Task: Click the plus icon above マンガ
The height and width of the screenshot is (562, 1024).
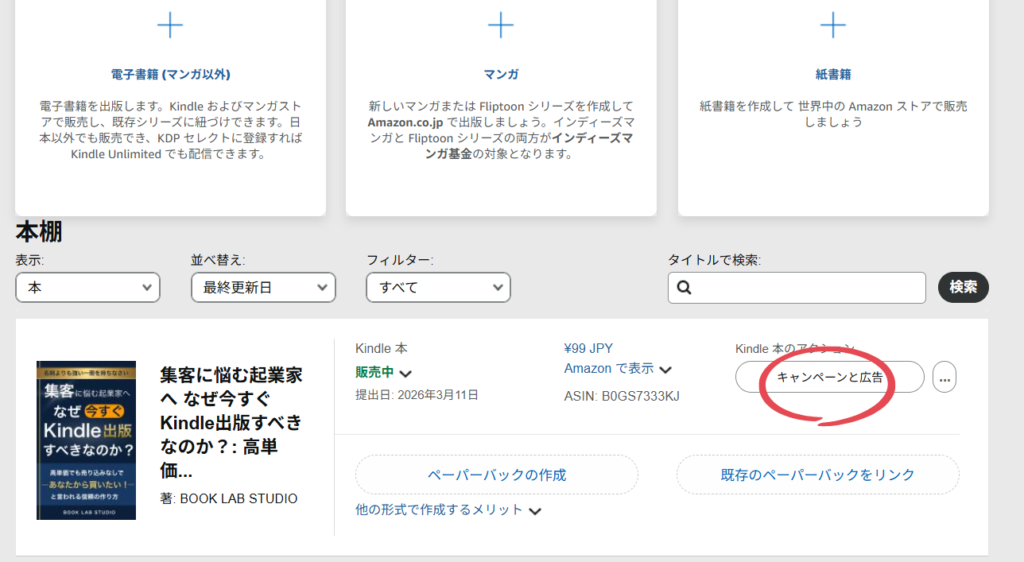Action: point(500,24)
